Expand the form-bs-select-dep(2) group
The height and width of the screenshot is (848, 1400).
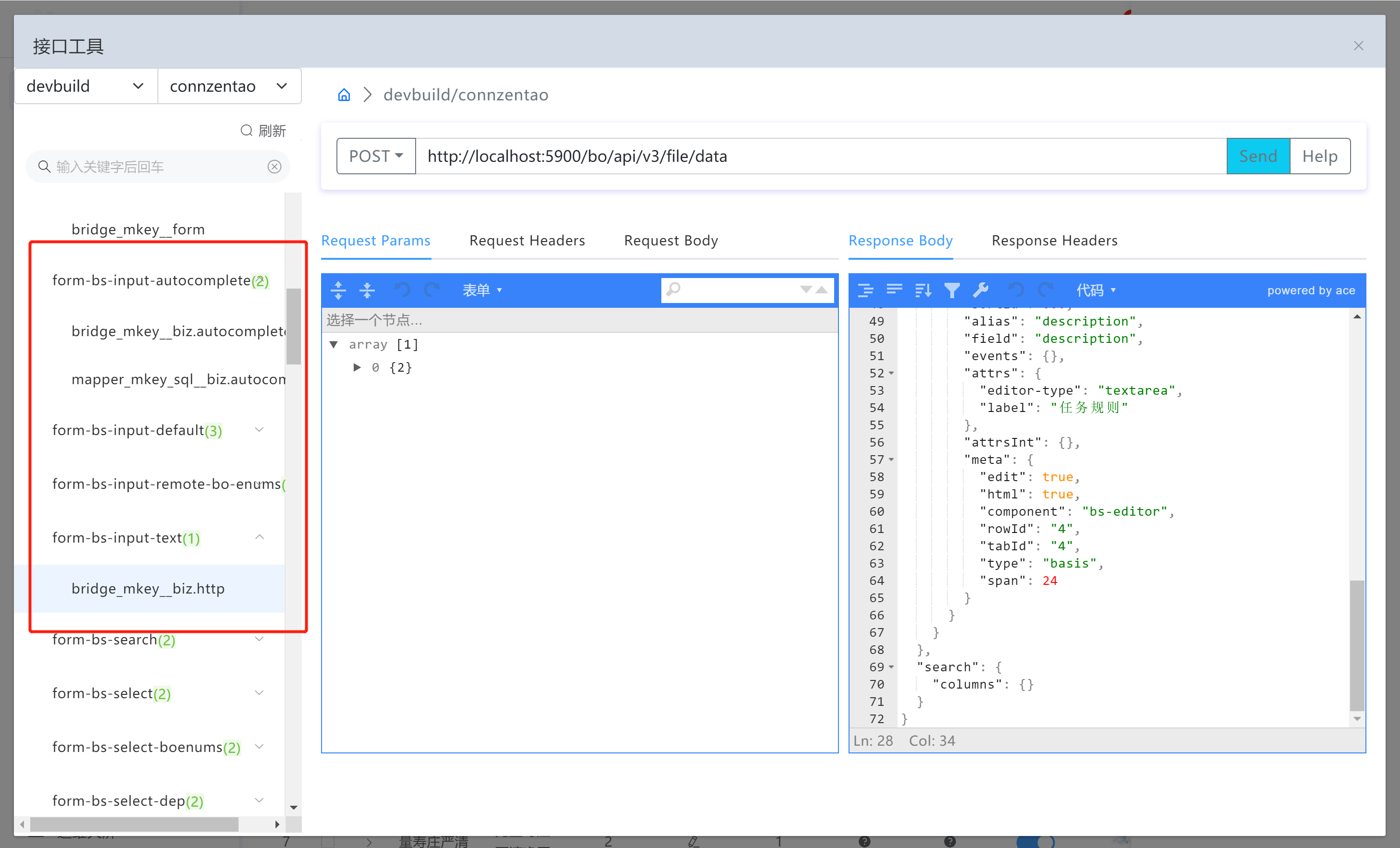coord(259,800)
